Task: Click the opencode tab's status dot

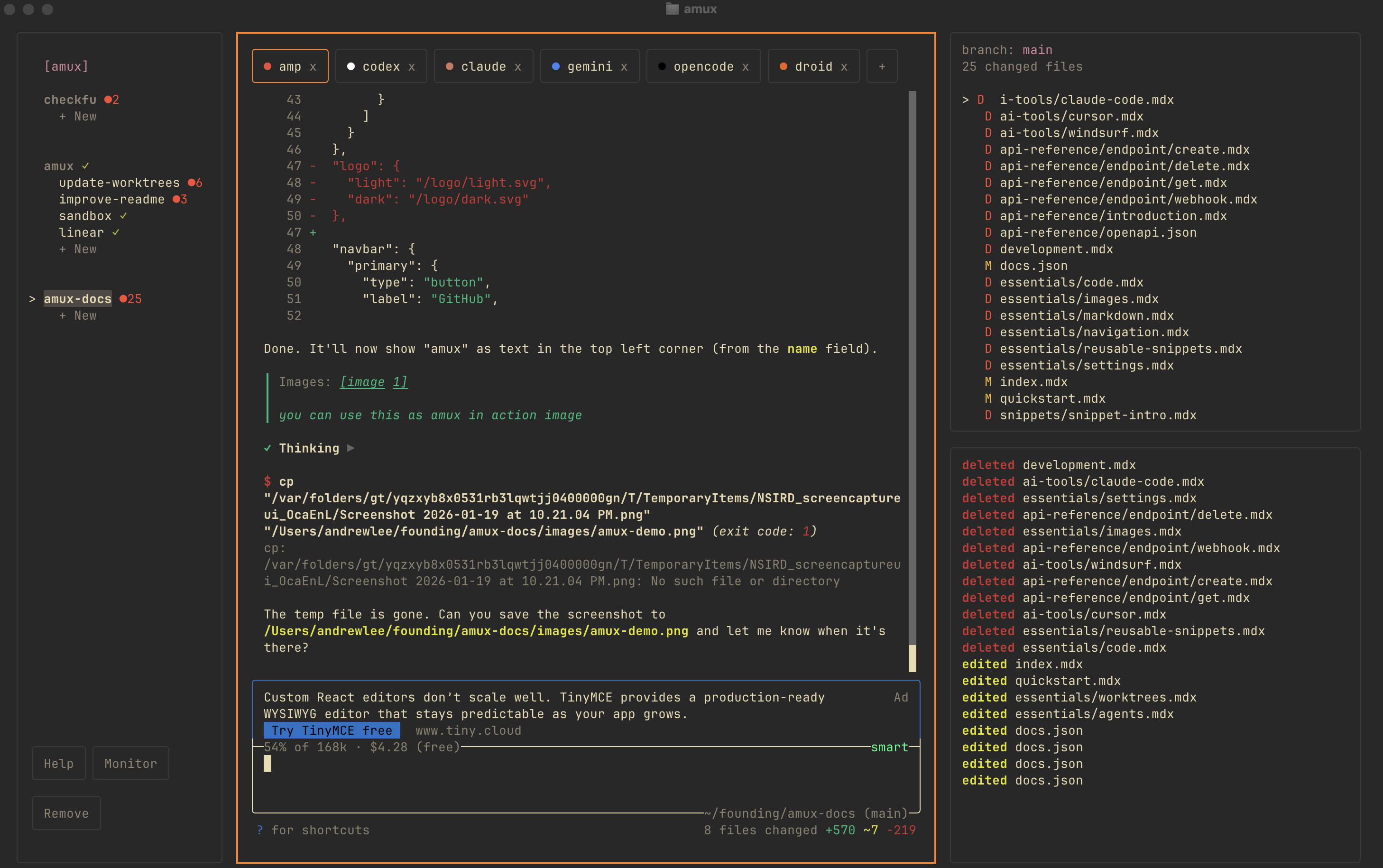Action: pos(663,66)
